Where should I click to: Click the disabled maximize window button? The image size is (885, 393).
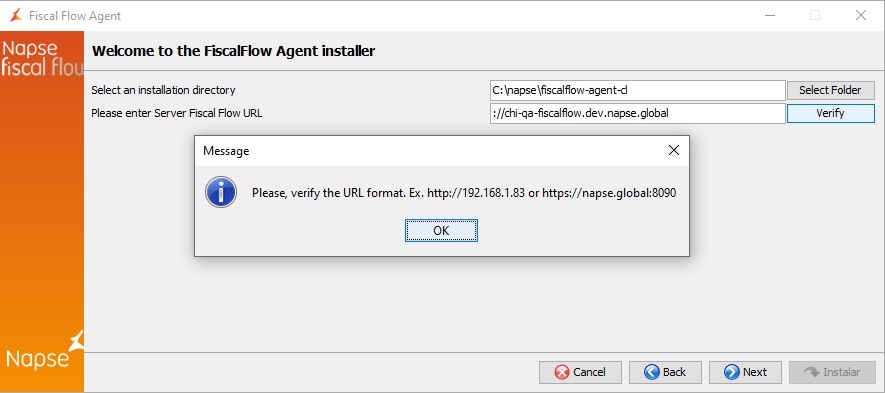[x=815, y=16]
